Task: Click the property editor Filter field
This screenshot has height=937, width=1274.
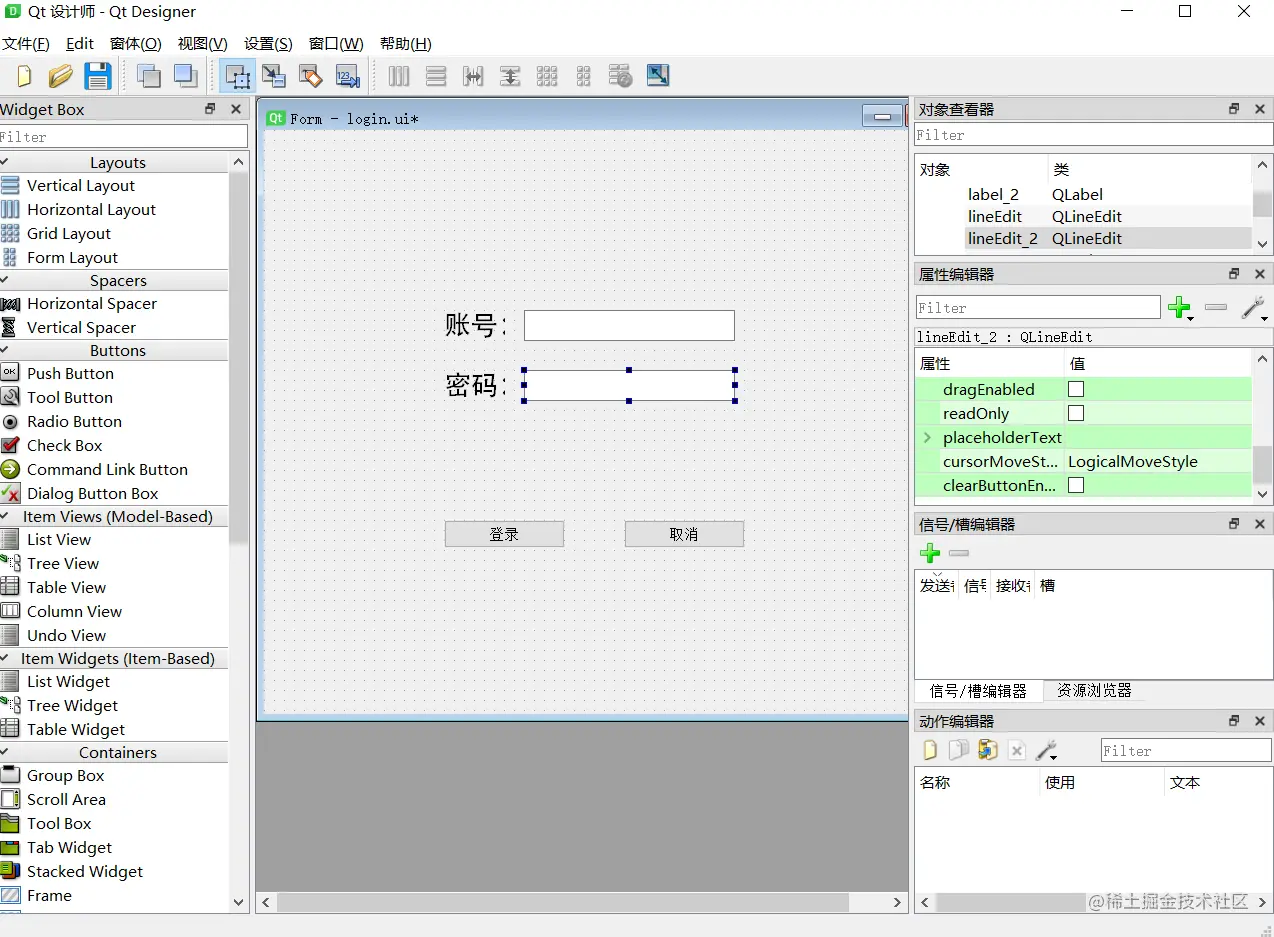Action: tap(1038, 308)
